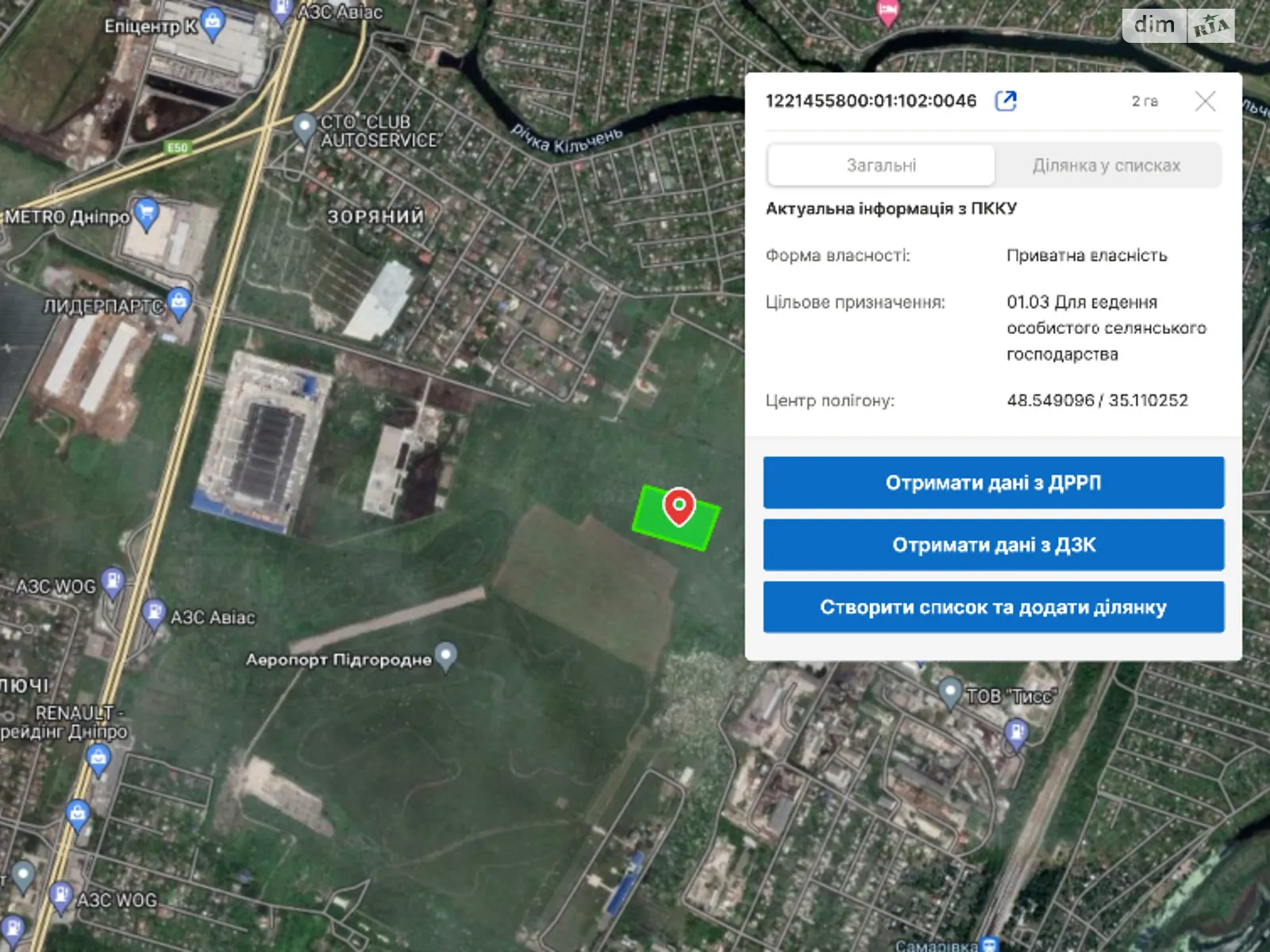Click the Актуальна інформація з ПККУ heading
This screenshot has height=952, width=1270.
pyautogui.click(x=891, y=209)
